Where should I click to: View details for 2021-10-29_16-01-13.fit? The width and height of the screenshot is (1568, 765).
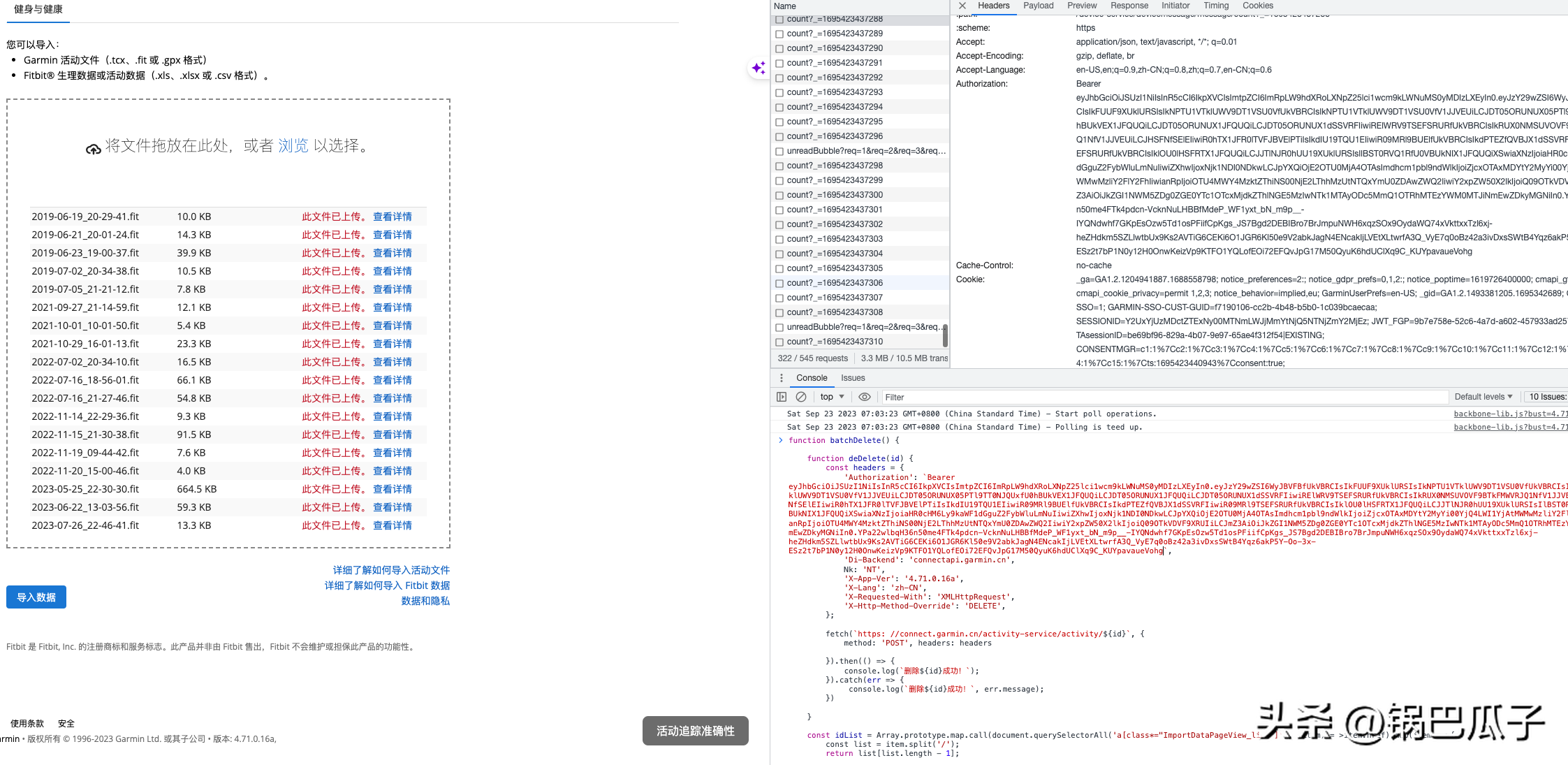pos(393,344)
